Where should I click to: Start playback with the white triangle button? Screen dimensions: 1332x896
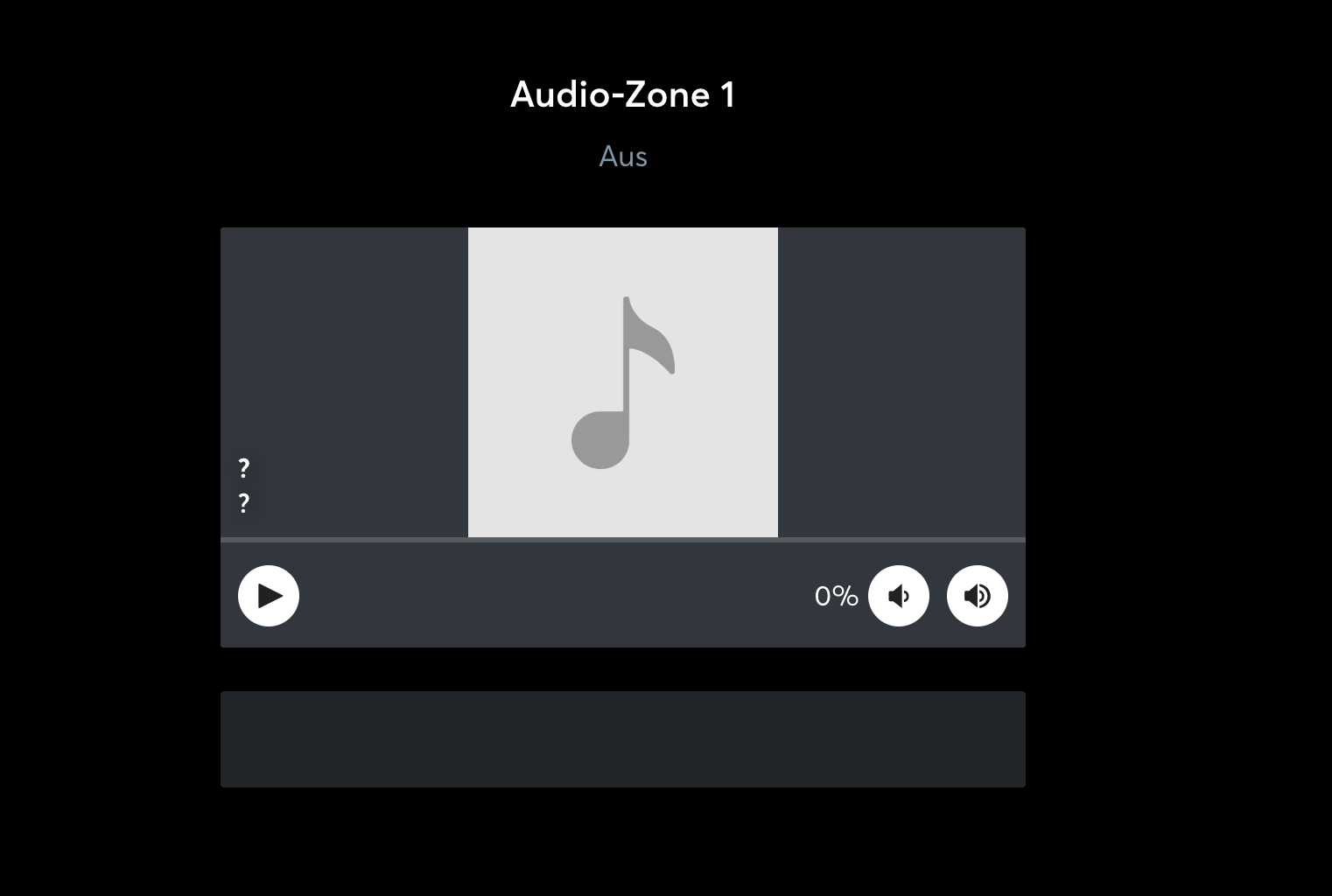click(x=269, y=596)
